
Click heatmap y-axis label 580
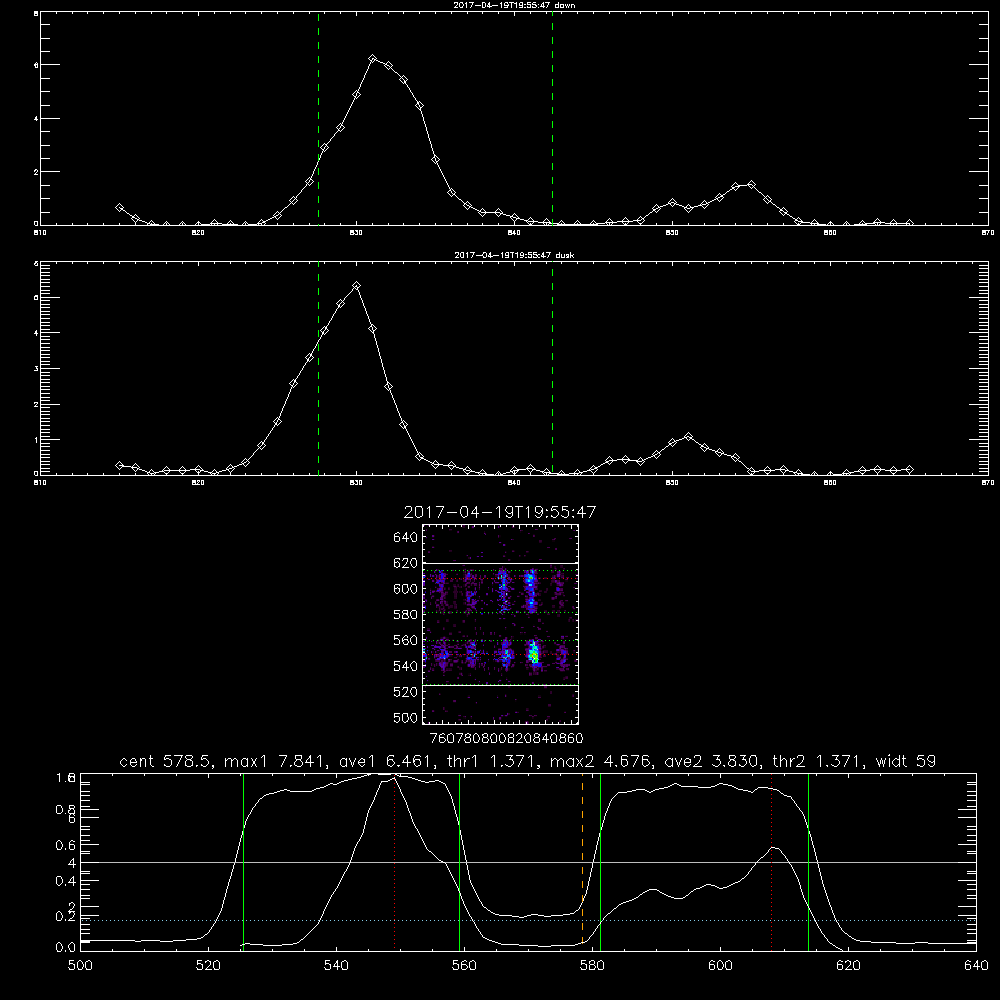coord(406,615)
